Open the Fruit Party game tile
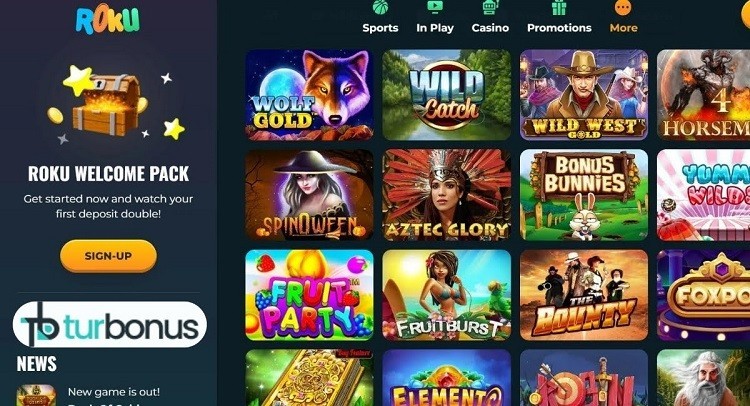Image resolution: width=750 pixels, height=406 pixels. tap(309, 295)
